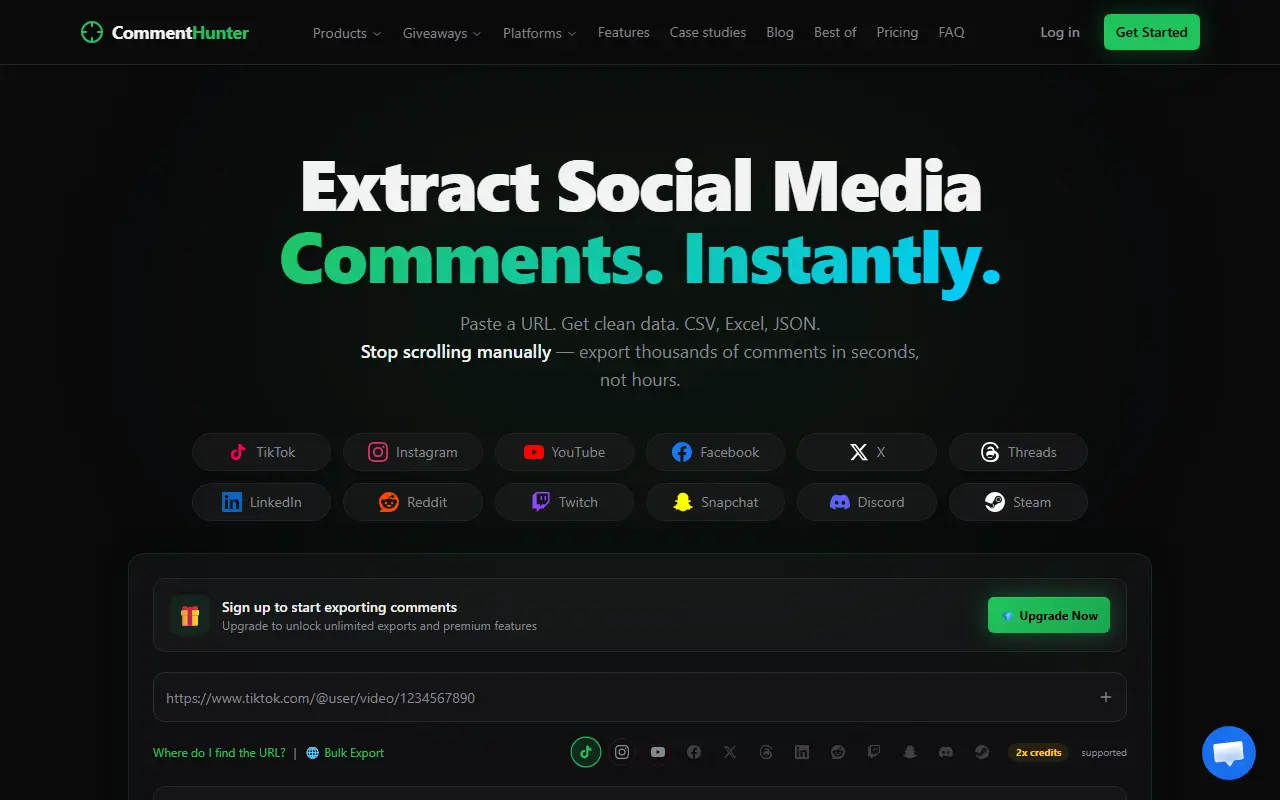
Task: Pick the LinkedIn platform pill button
Action: 262,502
